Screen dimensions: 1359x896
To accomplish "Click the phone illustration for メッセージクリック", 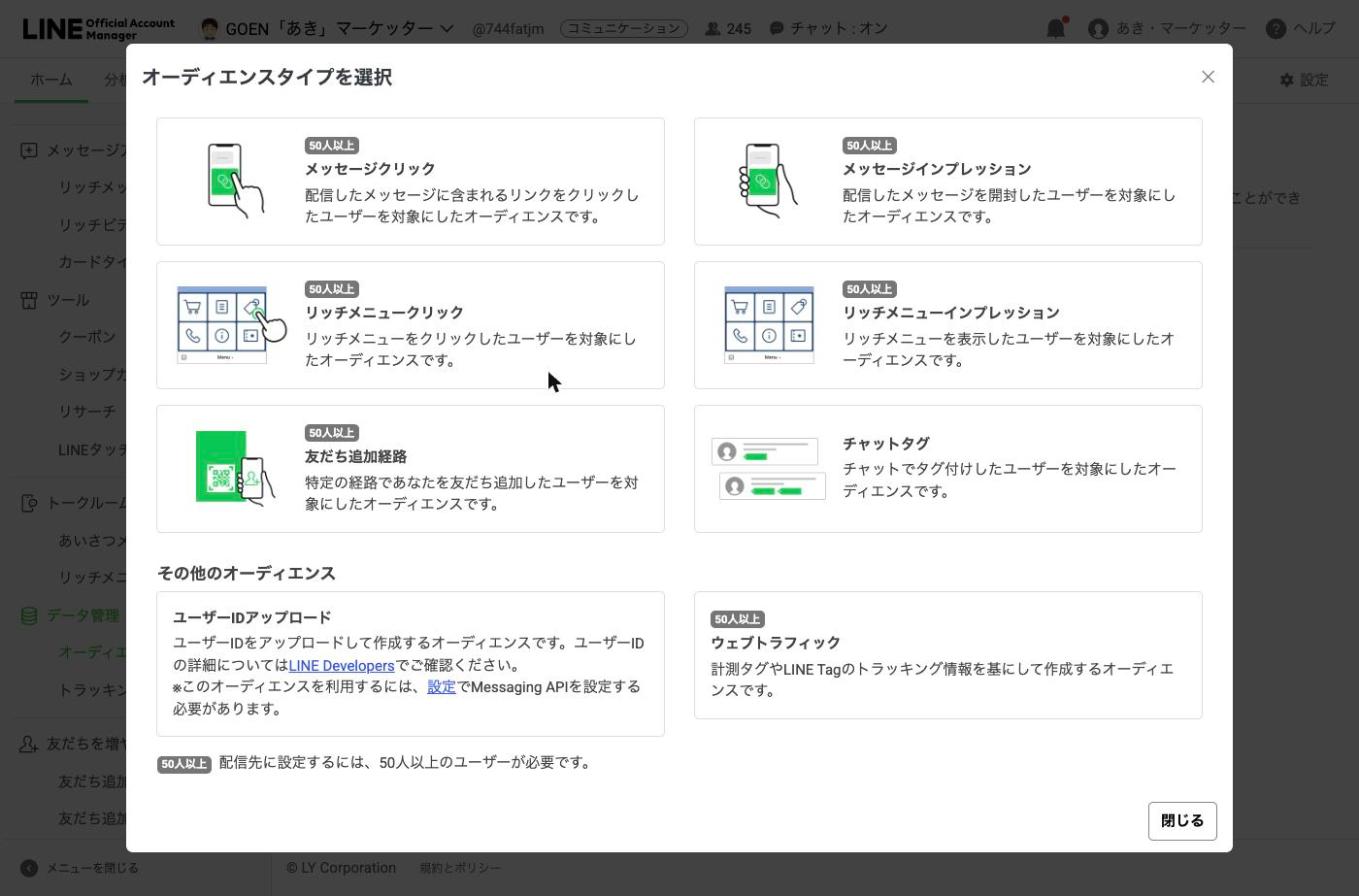I will (236, 180).
